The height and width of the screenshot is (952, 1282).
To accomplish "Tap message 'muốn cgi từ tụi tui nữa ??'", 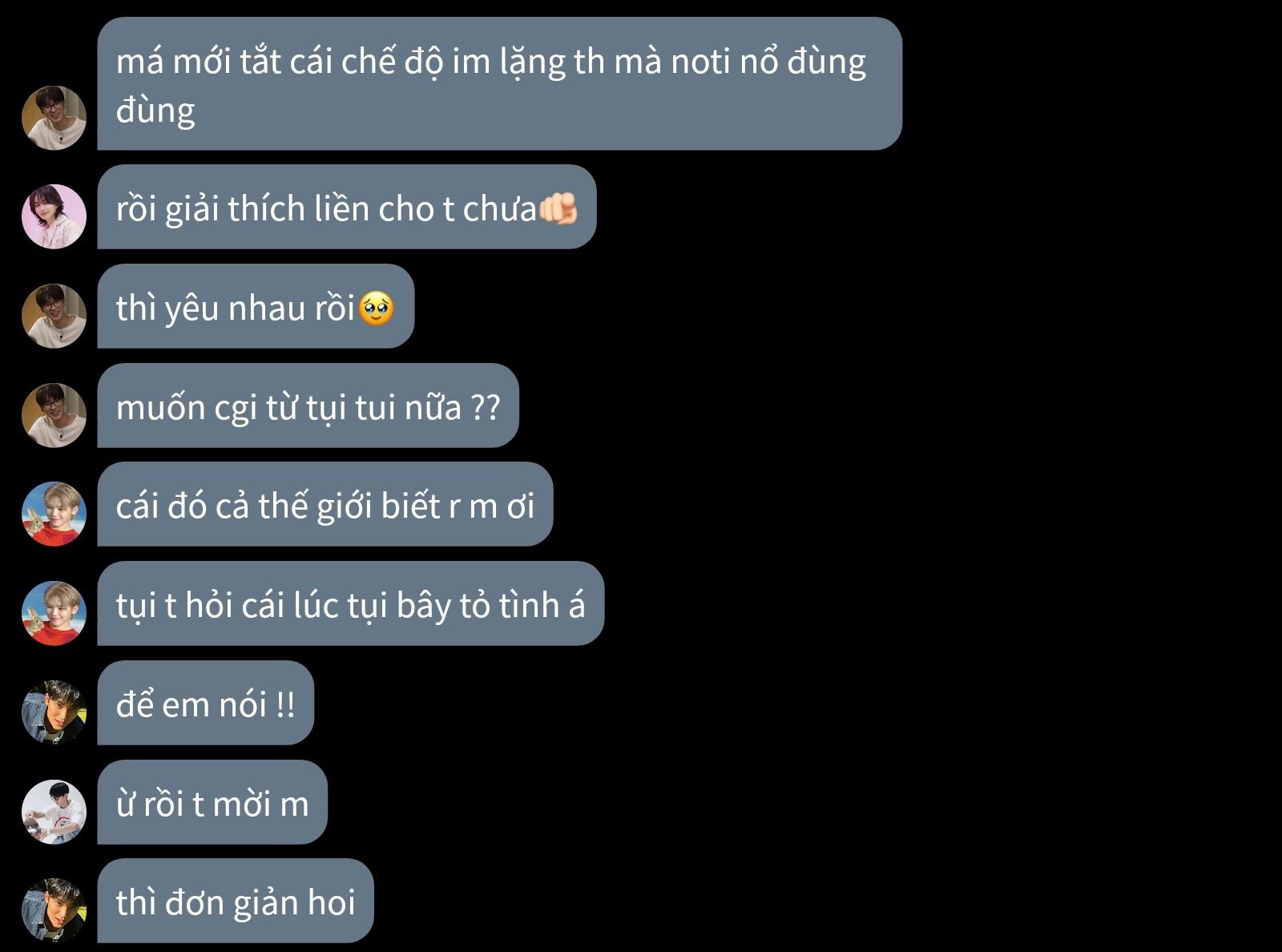I will click(x=308, y=405).
